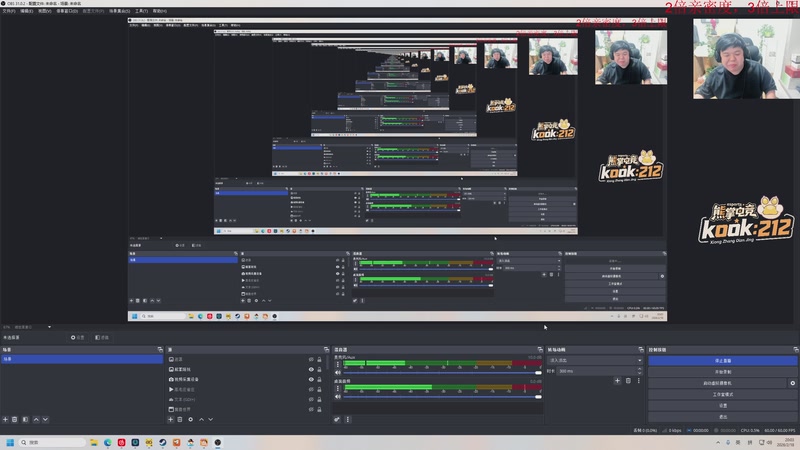Toggle visibility of 视频采集设备 source

pos(311,379)
